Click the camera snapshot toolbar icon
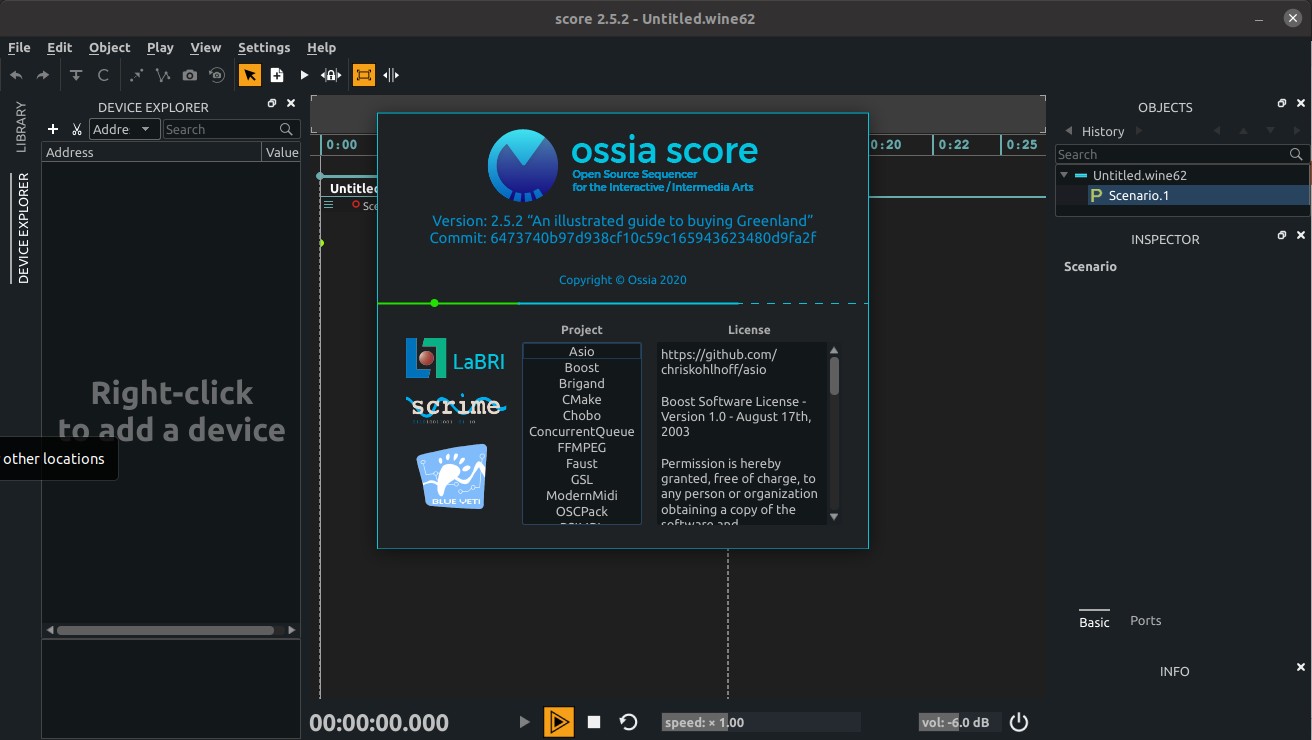1312x740 pixels. pyautogui.click(x=190, y=75)
